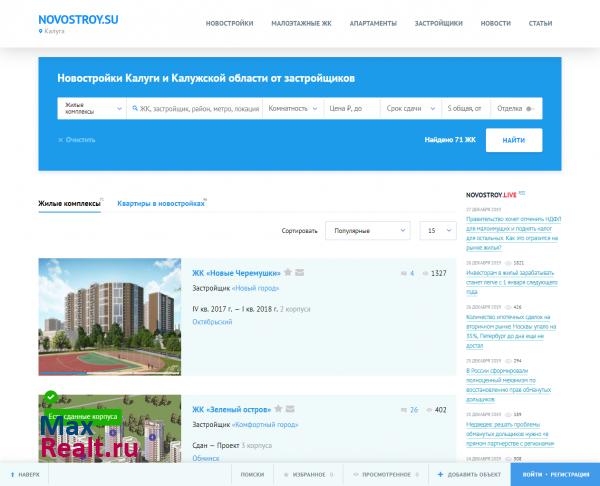600x486 pixels.
Task: Click the NOVOSTROY.LIVE heading
Action: click(x=491, y=195)
